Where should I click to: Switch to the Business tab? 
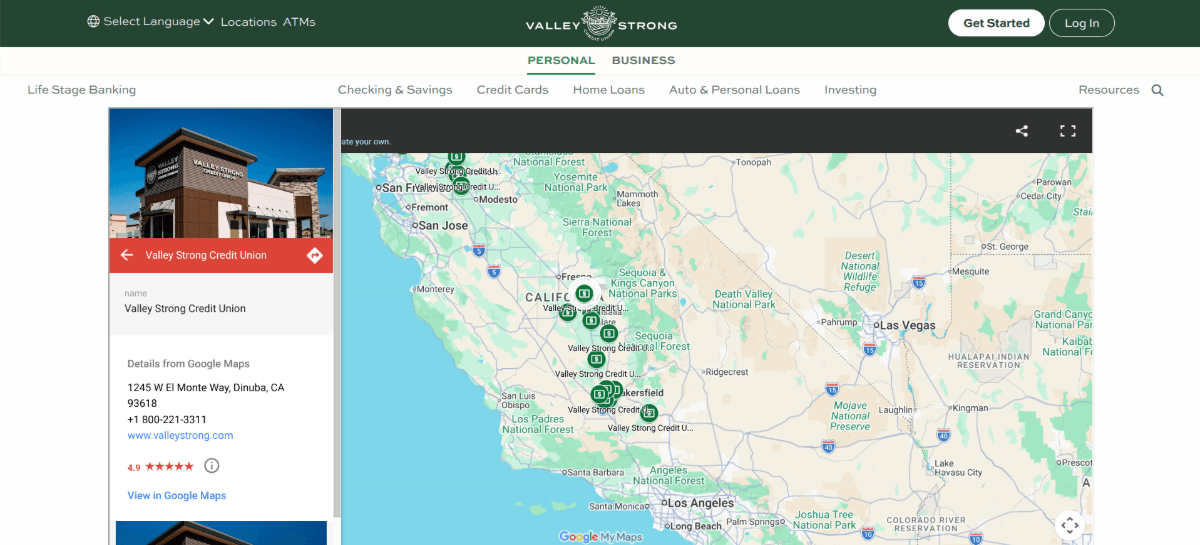(643, 60)
